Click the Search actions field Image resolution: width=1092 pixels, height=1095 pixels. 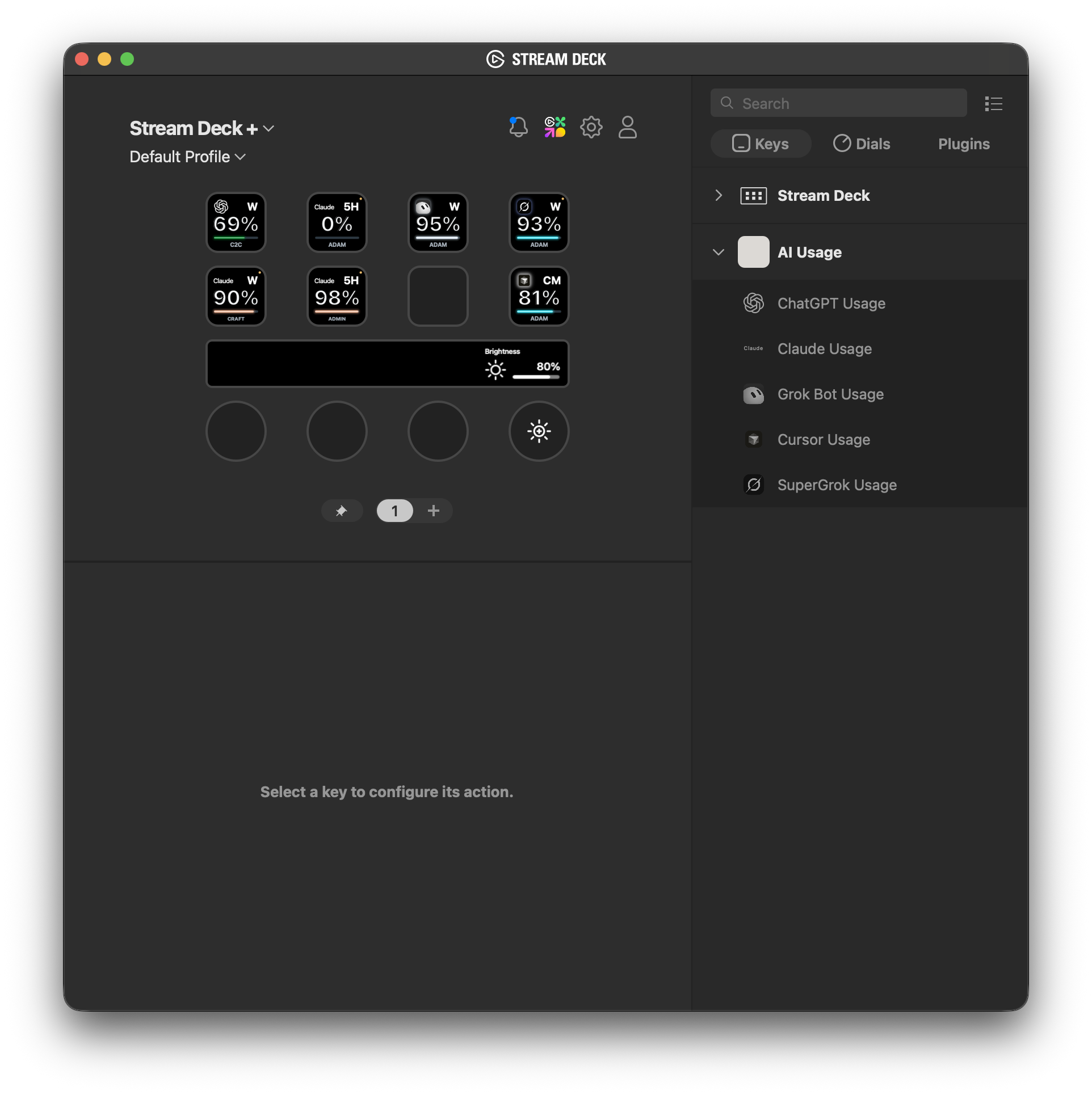[x=838, y=103]
